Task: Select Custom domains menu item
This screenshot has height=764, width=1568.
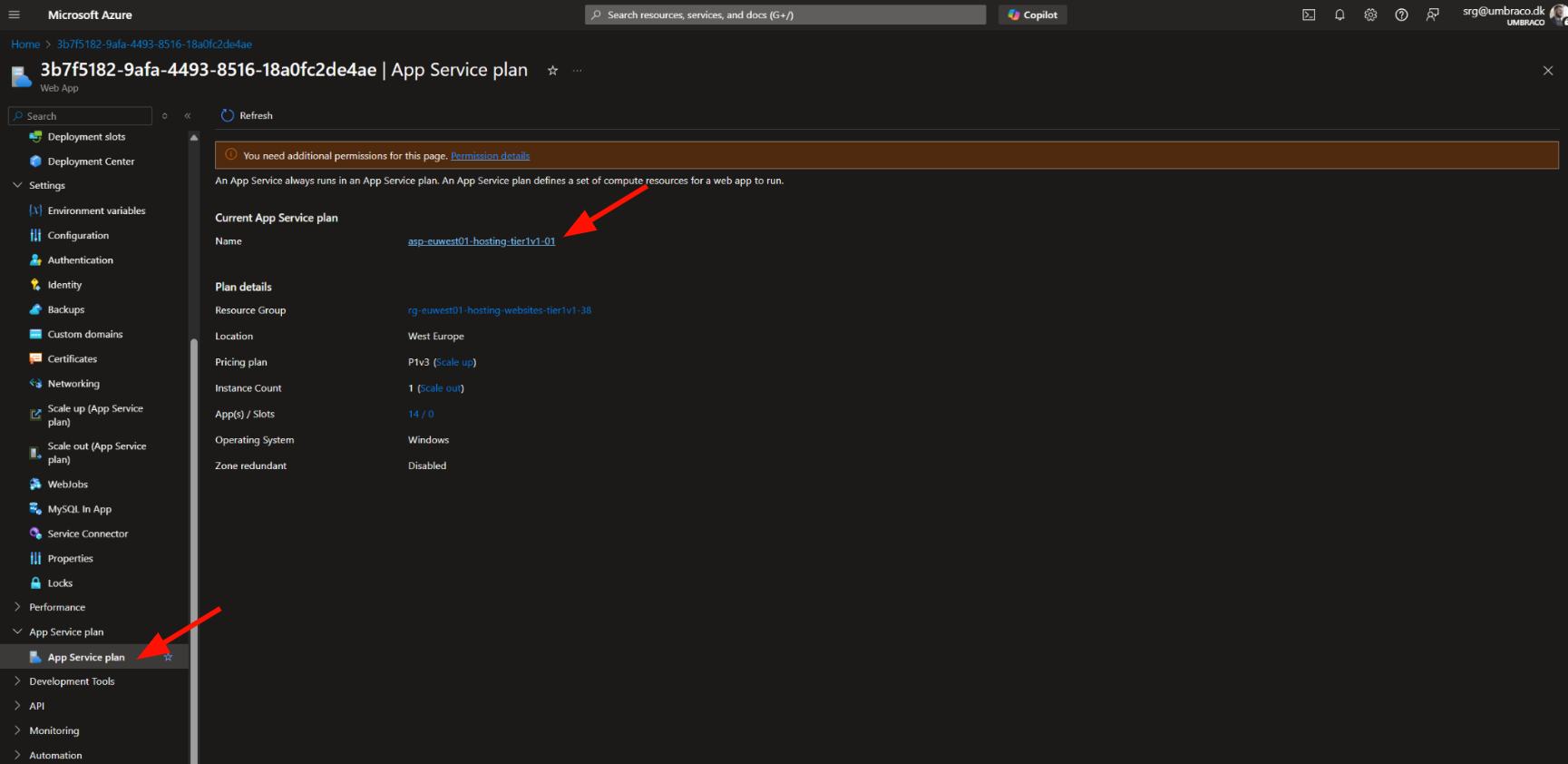Action: point(85,334)
